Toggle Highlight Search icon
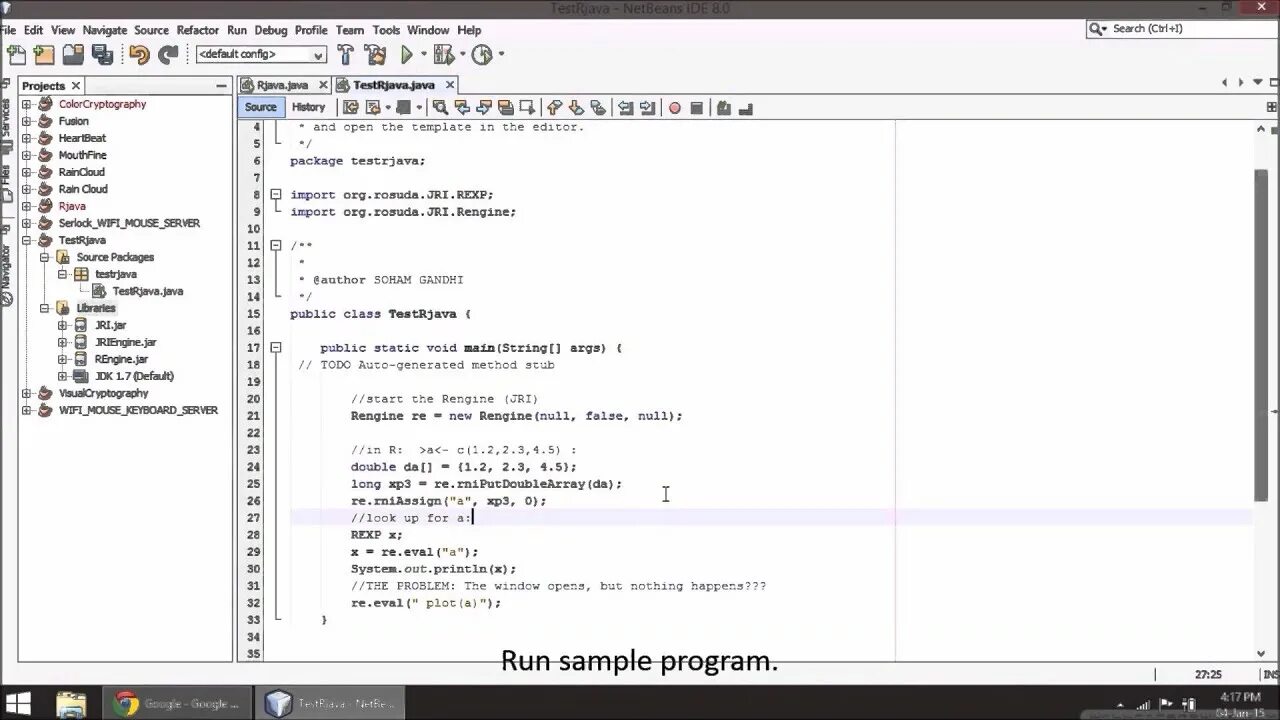1280x720 pixels. [506, 108]
